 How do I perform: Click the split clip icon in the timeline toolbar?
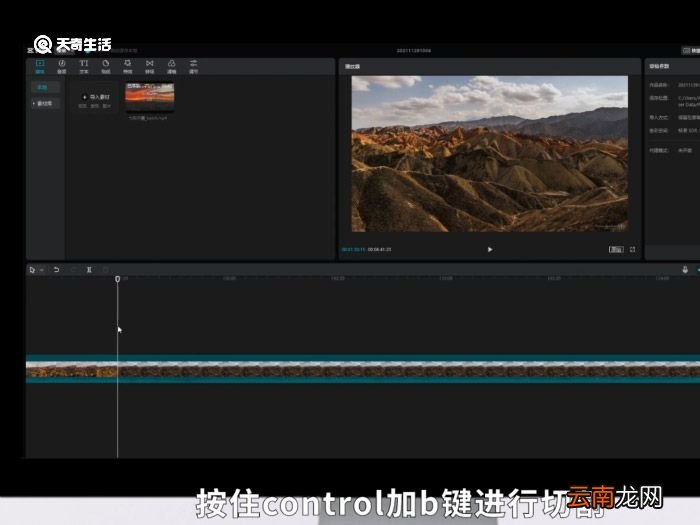(89, 270)
